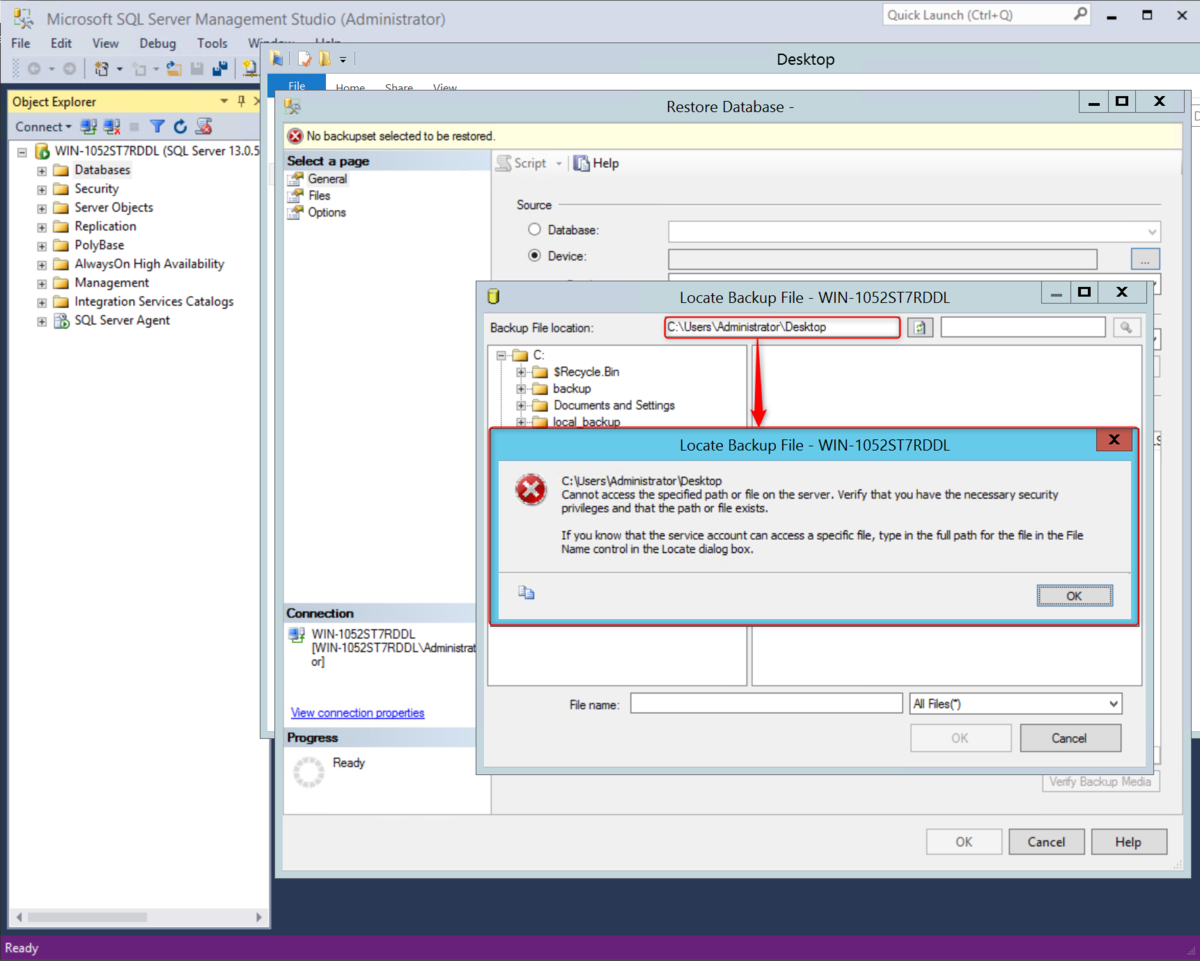Open the File menu in SSMS
The image size is (1200, 961).
tap(20, 43)
